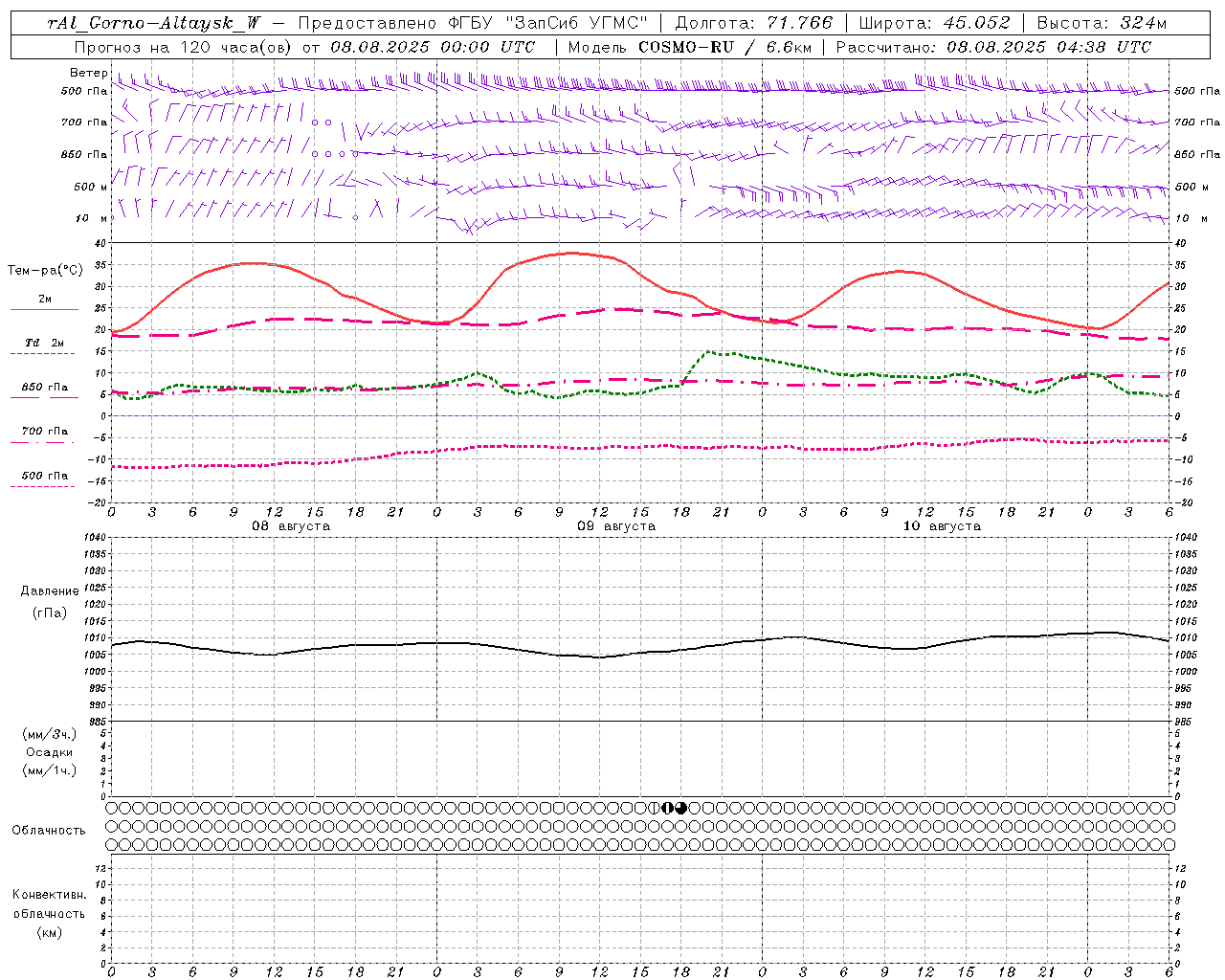Click the (гПа) unit label under Давление
Screen dimensions: 1225x980
click(x=50, y=612)
